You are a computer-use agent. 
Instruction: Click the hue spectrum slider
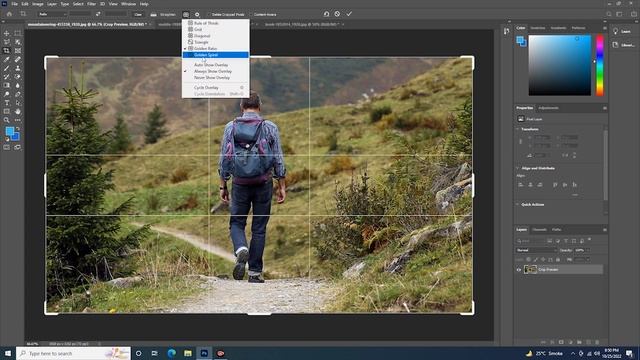tap(600, 65)
